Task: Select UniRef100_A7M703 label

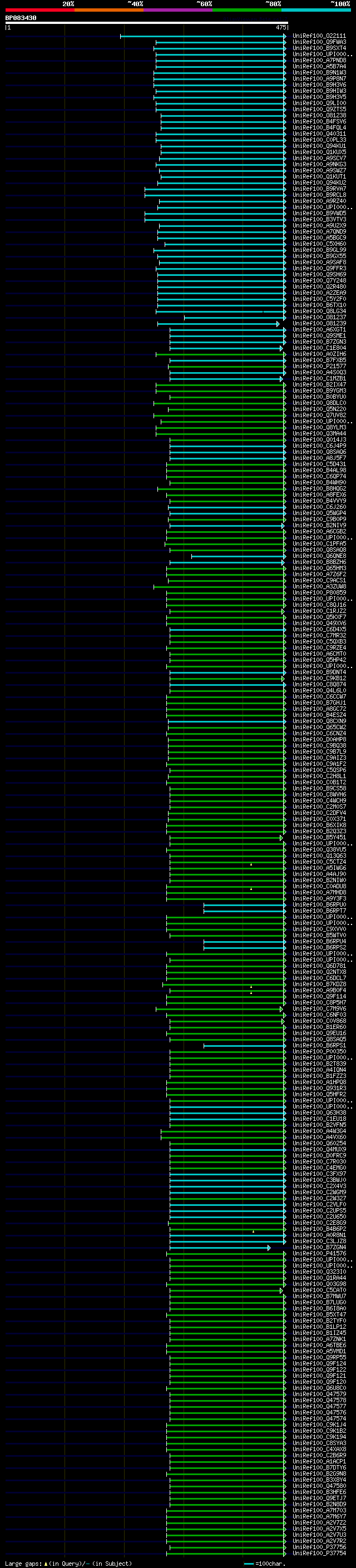Action: tap(319, 1511)
